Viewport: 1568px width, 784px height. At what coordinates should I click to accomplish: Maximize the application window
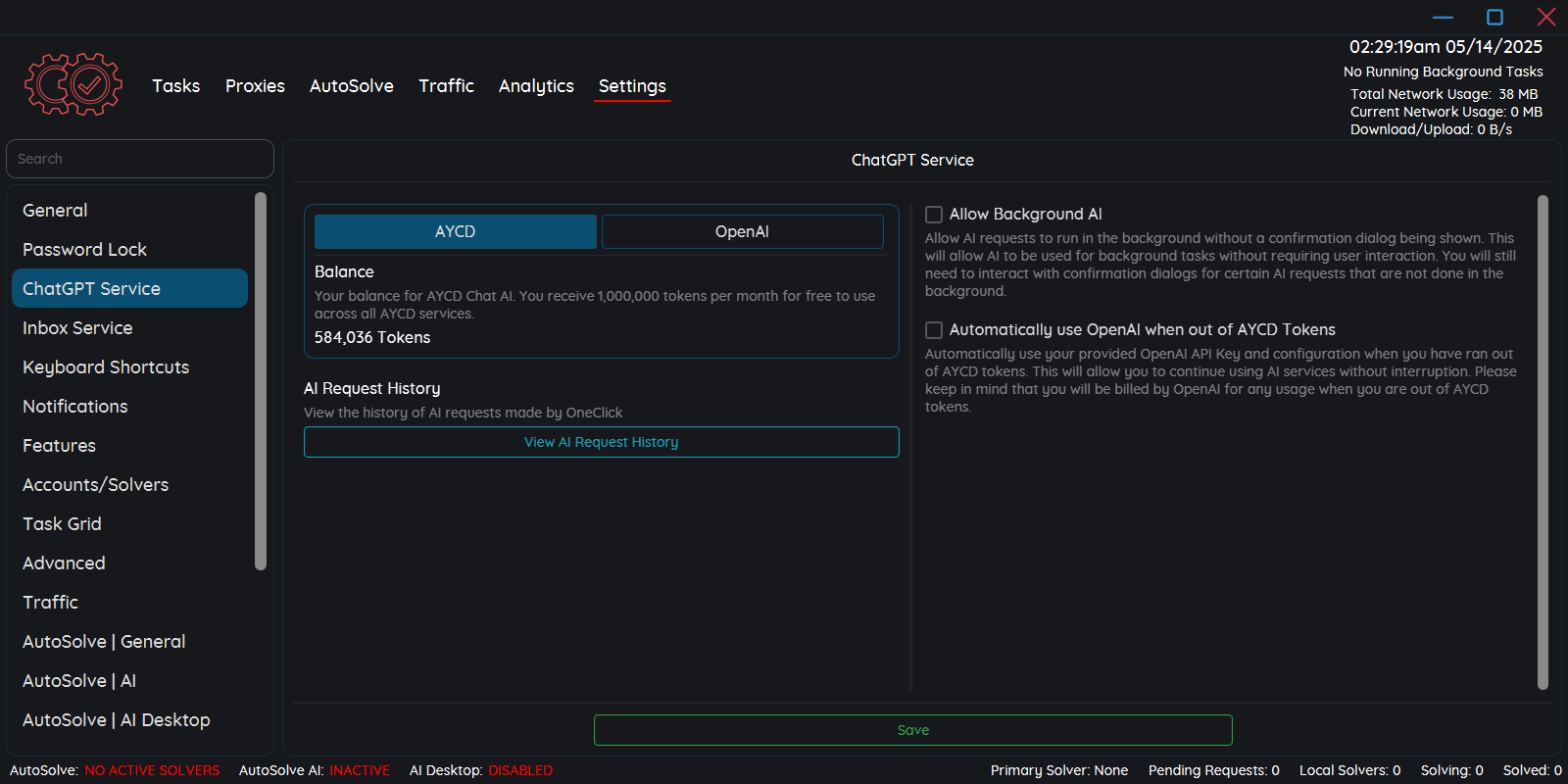tap(1494, 17)
